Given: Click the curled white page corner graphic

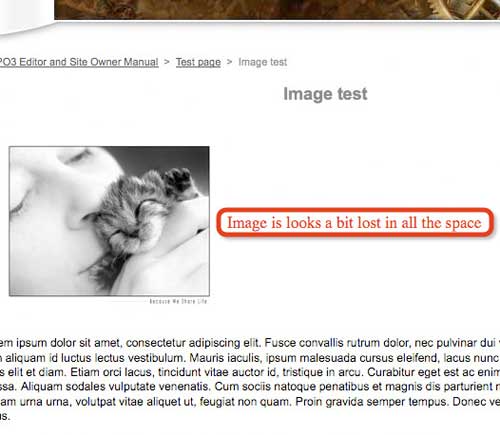Looking at the screenshot, I should 25,17.
